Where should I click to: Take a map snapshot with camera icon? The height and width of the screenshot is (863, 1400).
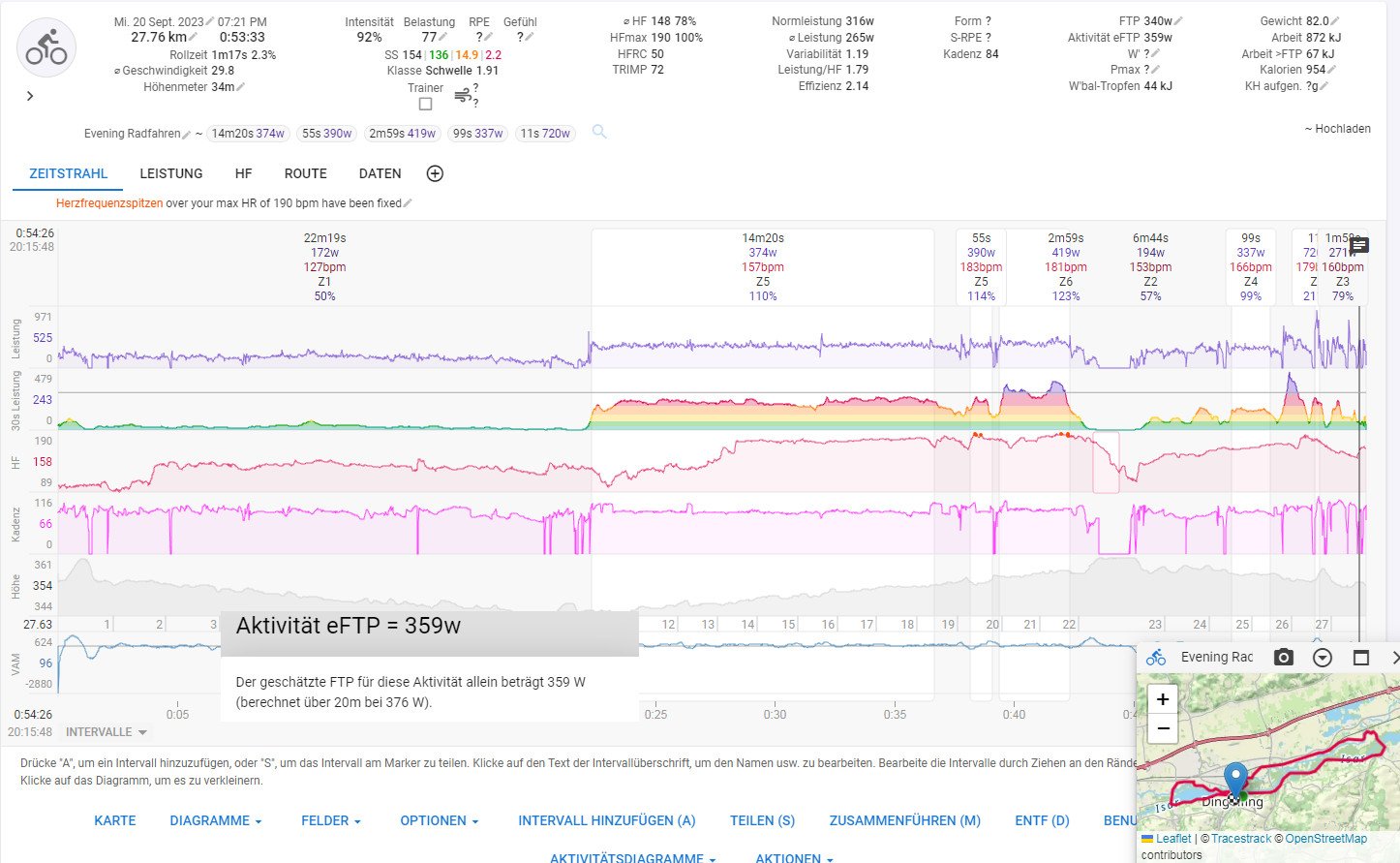pyautogui.click(x=1283, y=658)
